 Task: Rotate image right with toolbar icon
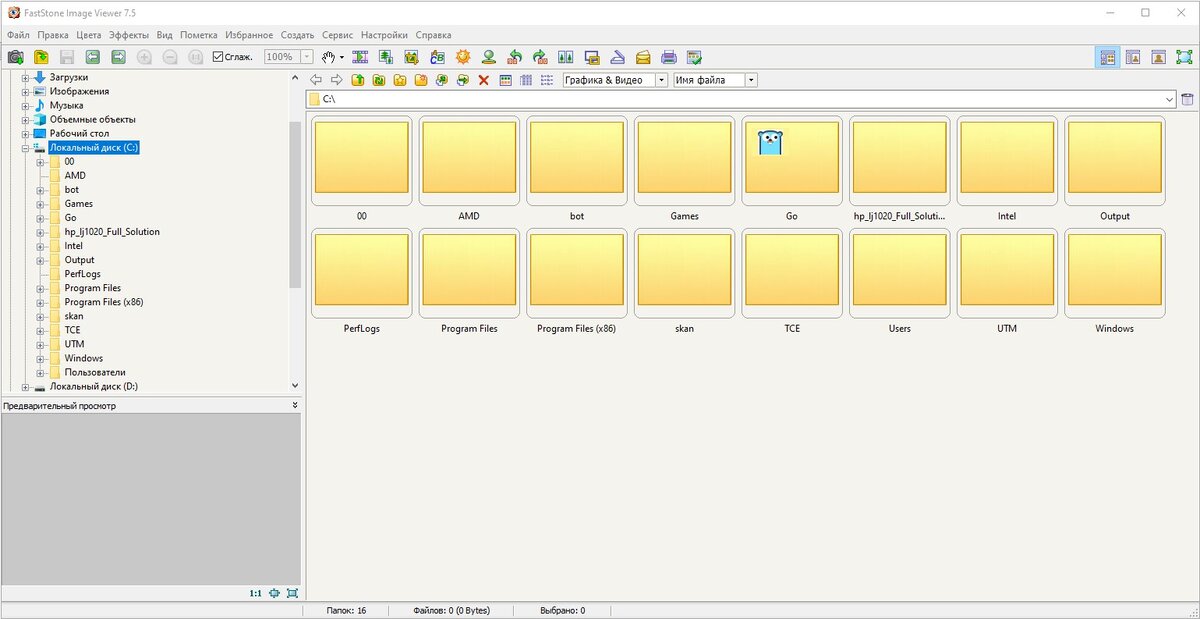[540, 57]
